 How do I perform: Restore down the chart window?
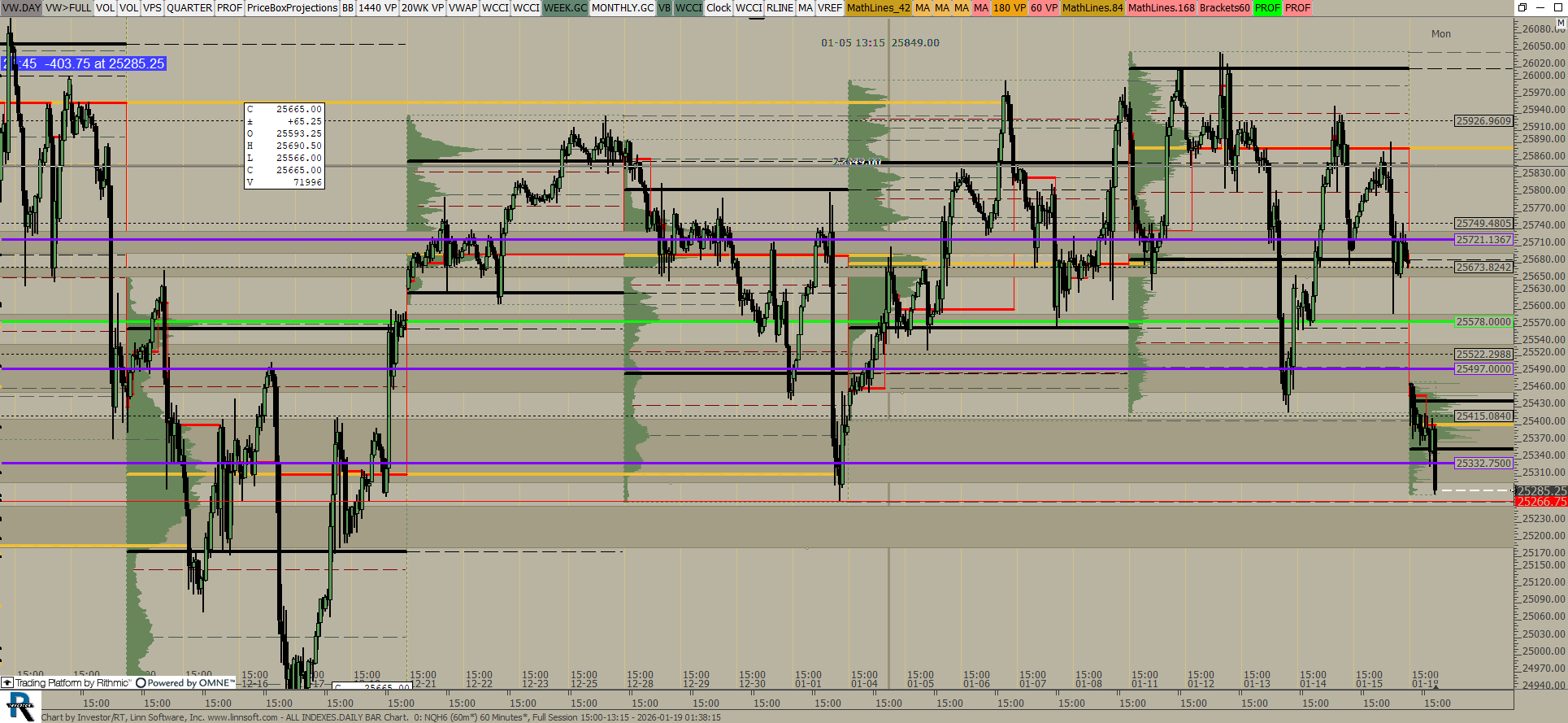1522,7
